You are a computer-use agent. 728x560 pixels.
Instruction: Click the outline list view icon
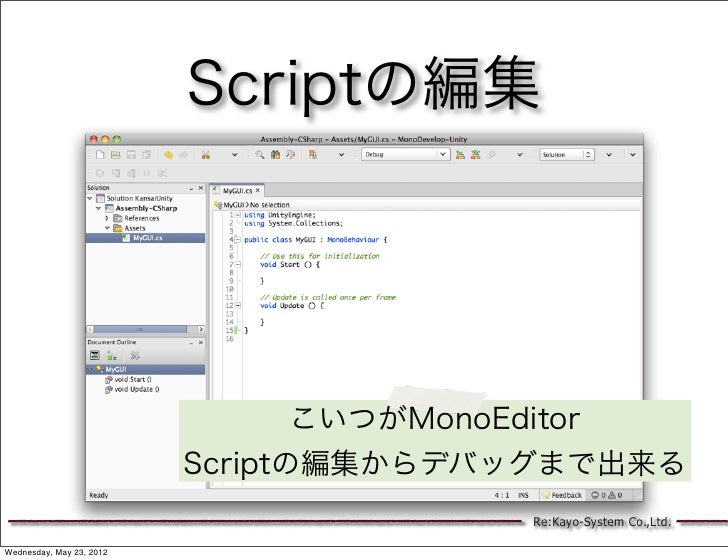pyautogui.click(x=95, y=356)
